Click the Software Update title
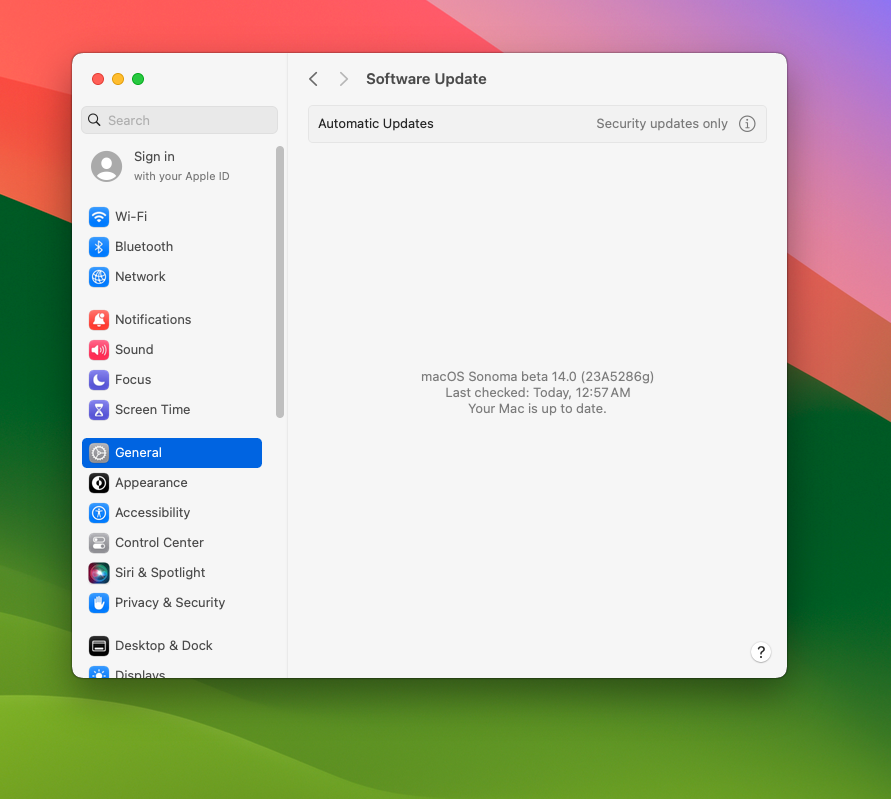The image size is (891, 799). point(426,79)
